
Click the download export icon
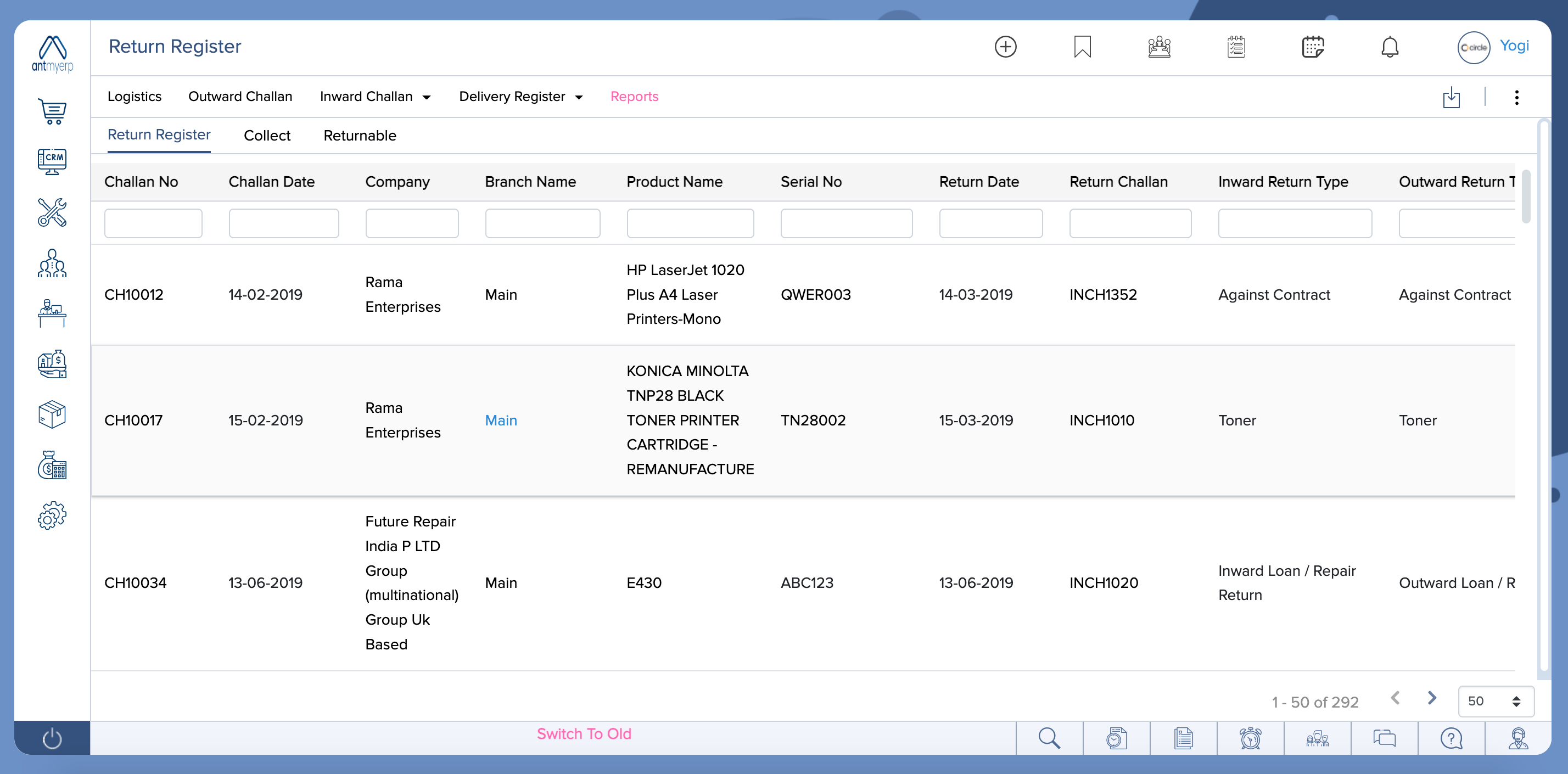pyautogui.click(x=1451, y=97)
